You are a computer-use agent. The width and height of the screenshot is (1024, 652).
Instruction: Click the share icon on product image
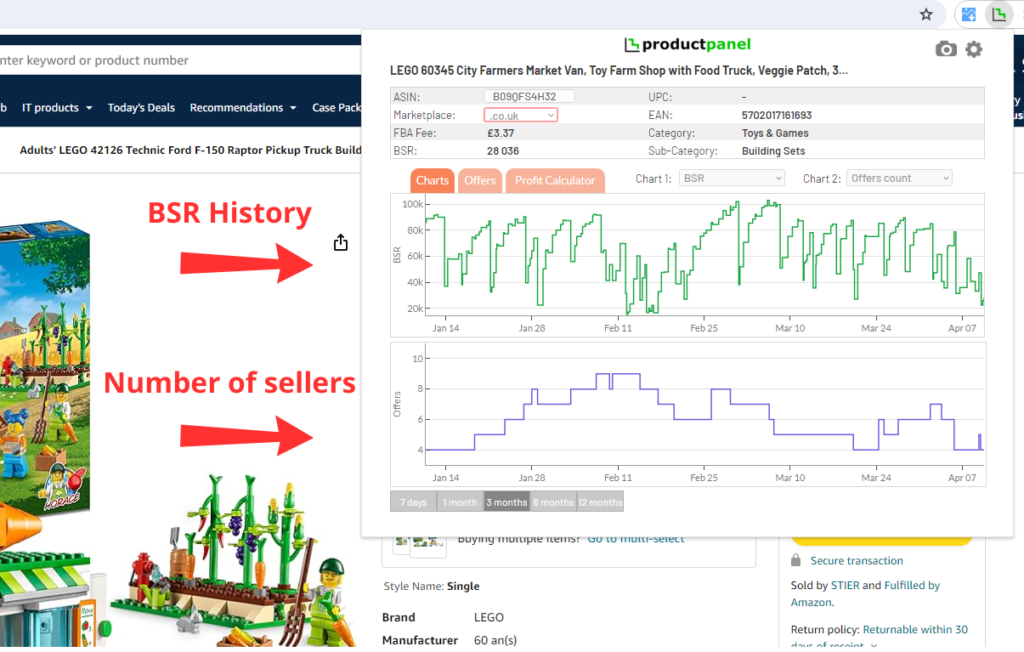click(x=340, y=243)
